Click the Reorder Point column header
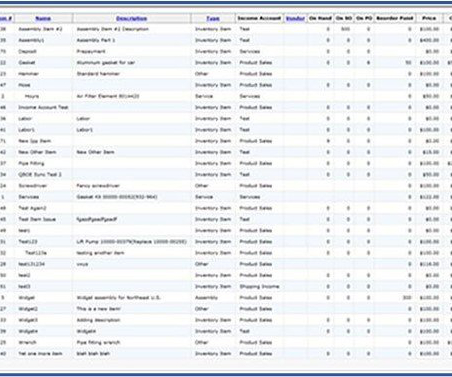 (x=395, y=18)
